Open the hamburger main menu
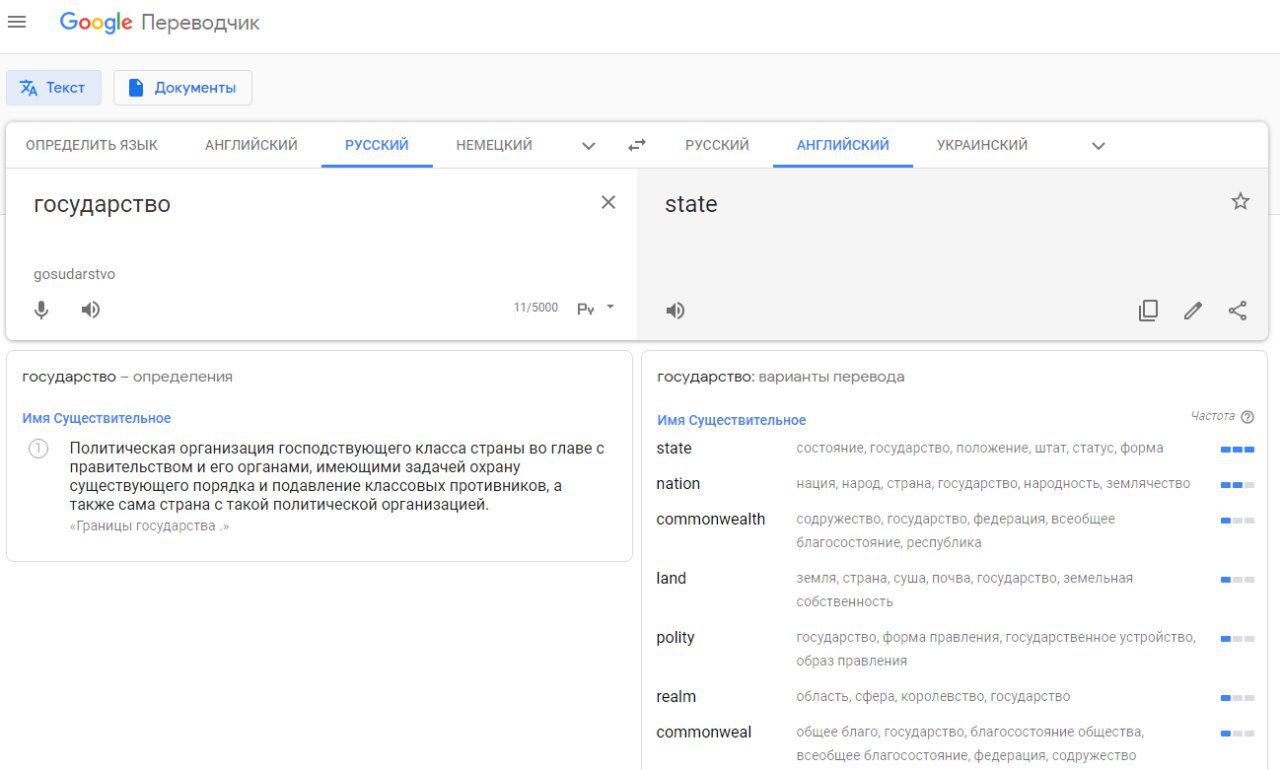Viewport: 1280px width, 770px height. [16, 22]
